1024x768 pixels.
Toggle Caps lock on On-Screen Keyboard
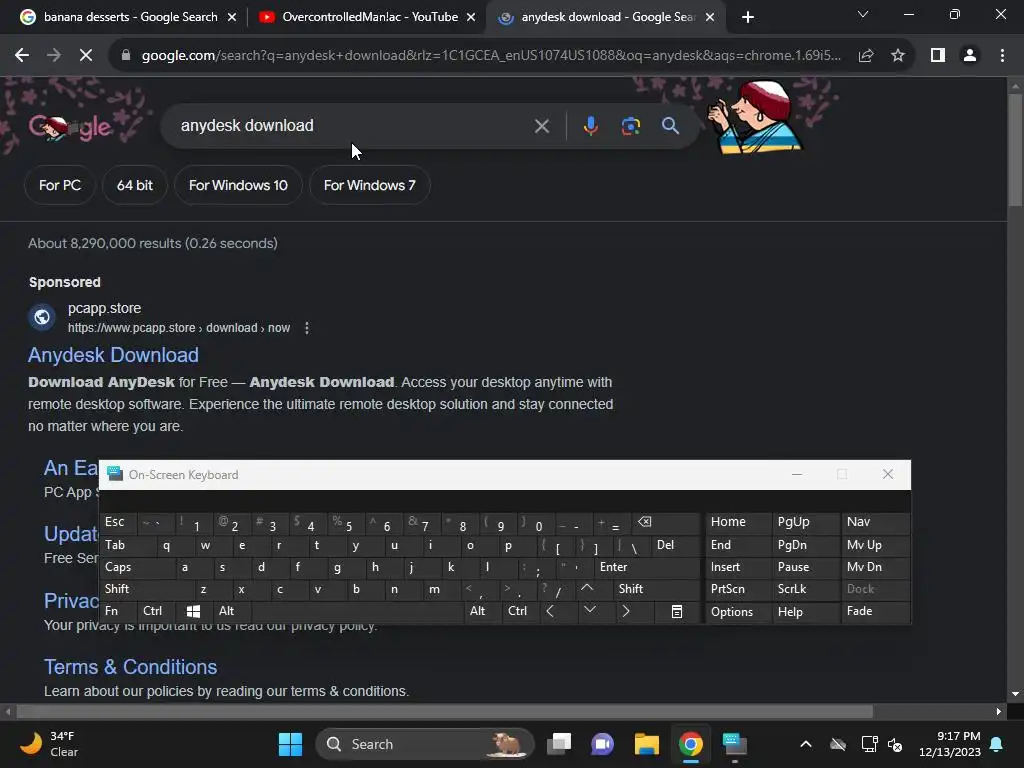click(138, 567)
